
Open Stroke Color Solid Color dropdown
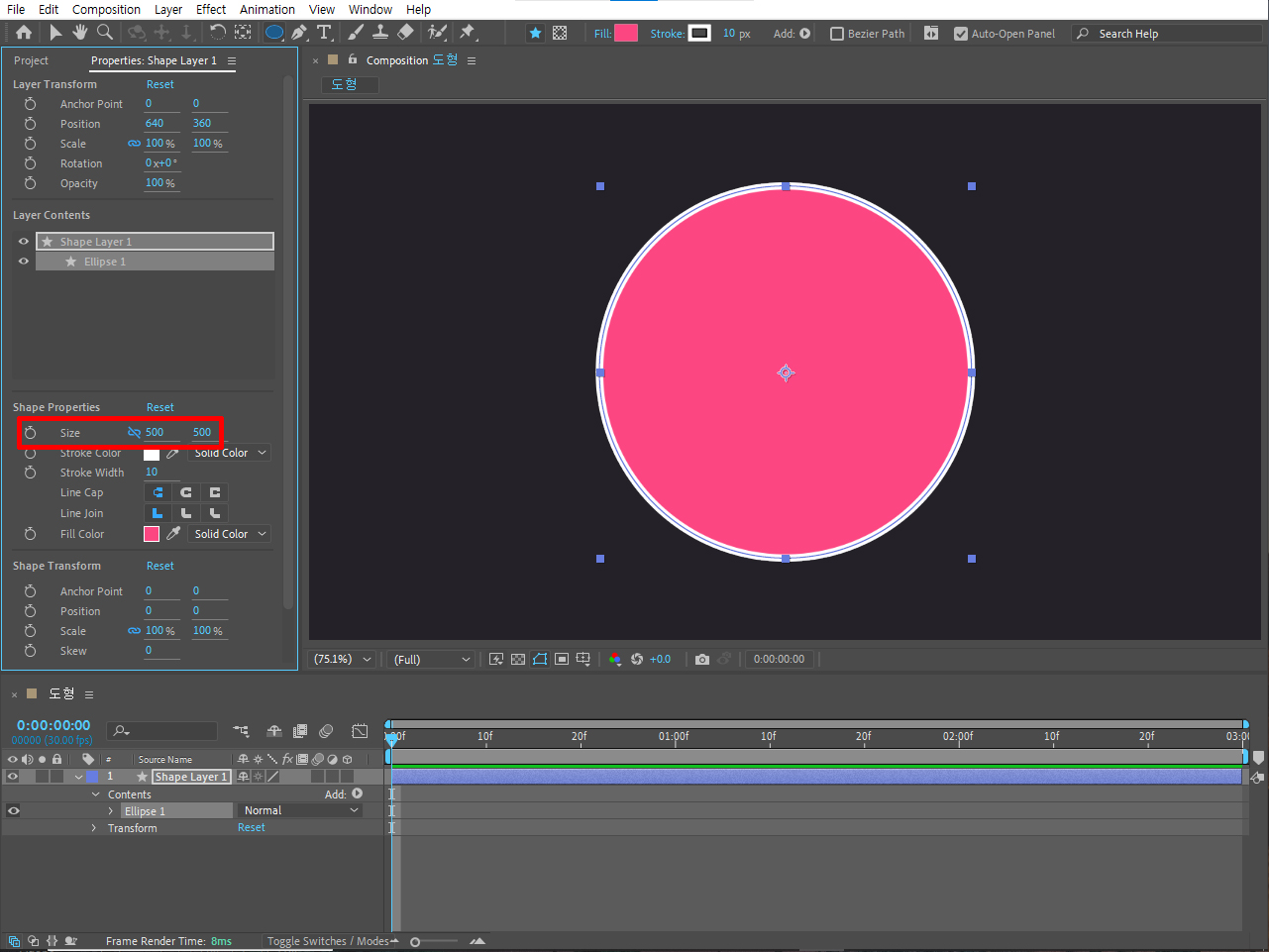(230, 453)
